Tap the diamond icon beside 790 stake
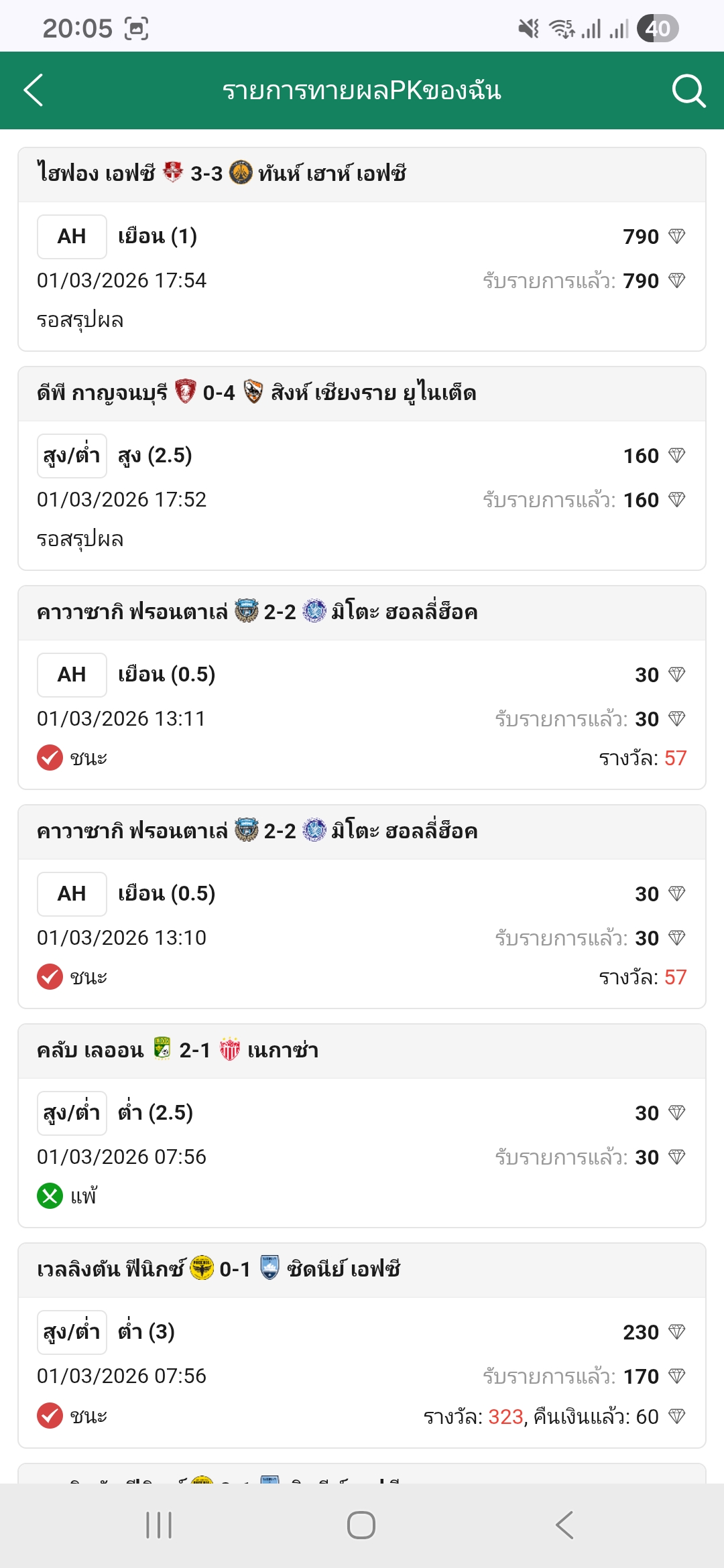 tap(677, 236)
